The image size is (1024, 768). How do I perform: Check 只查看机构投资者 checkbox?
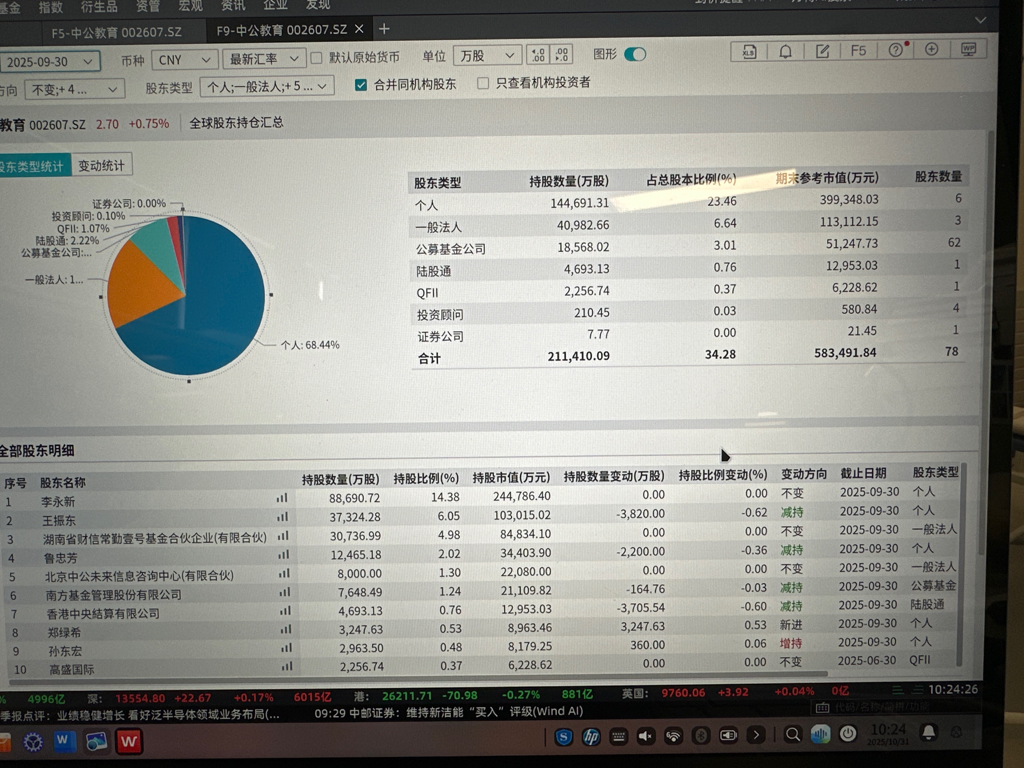point(483,83)
